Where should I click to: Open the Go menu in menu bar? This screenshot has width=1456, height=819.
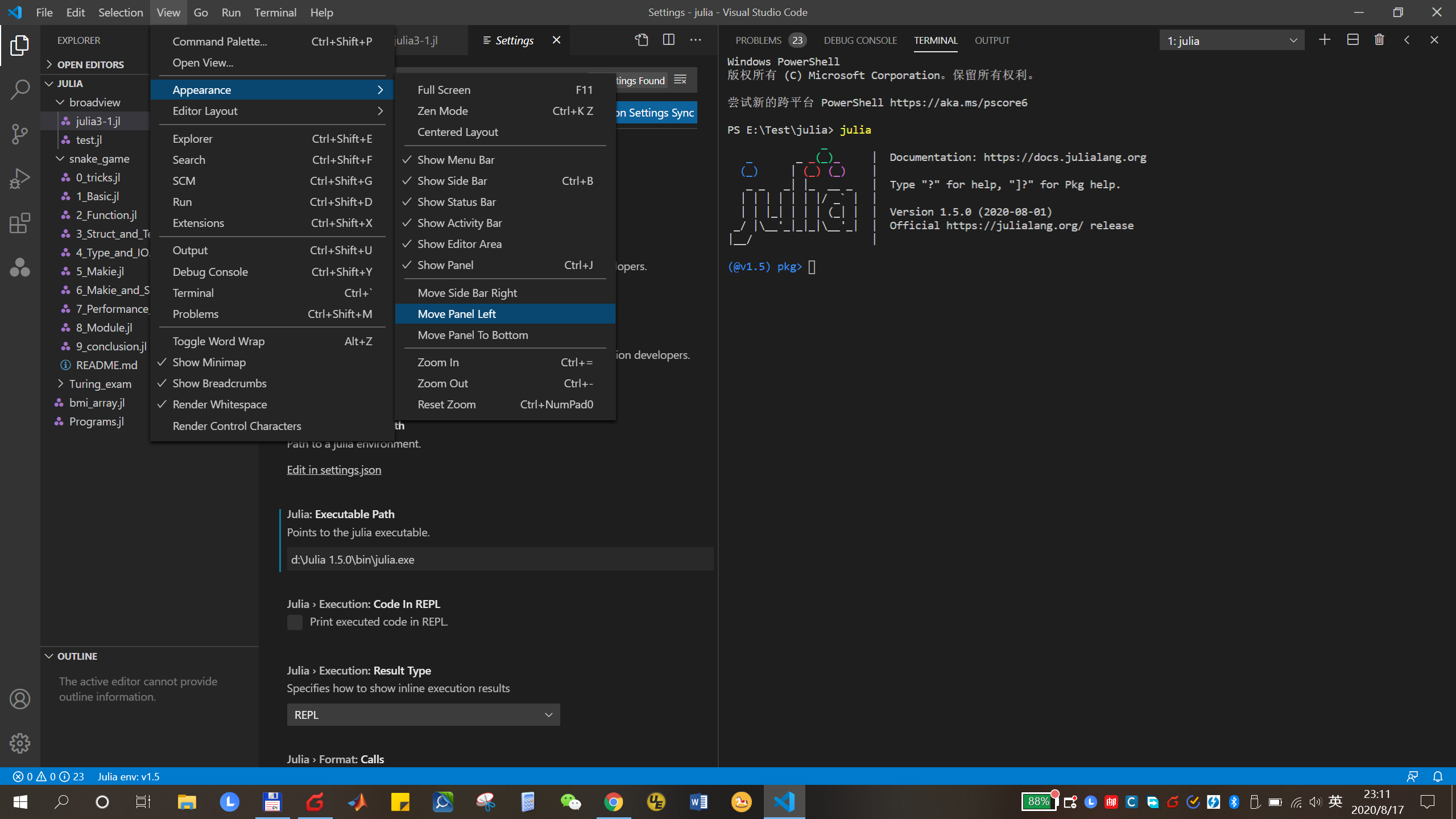(x=200, y=13)
